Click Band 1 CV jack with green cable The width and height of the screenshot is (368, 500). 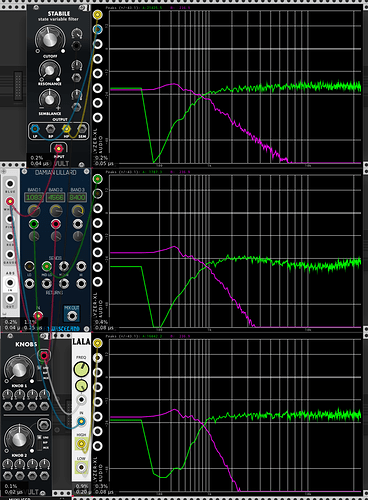click(34, 224)
